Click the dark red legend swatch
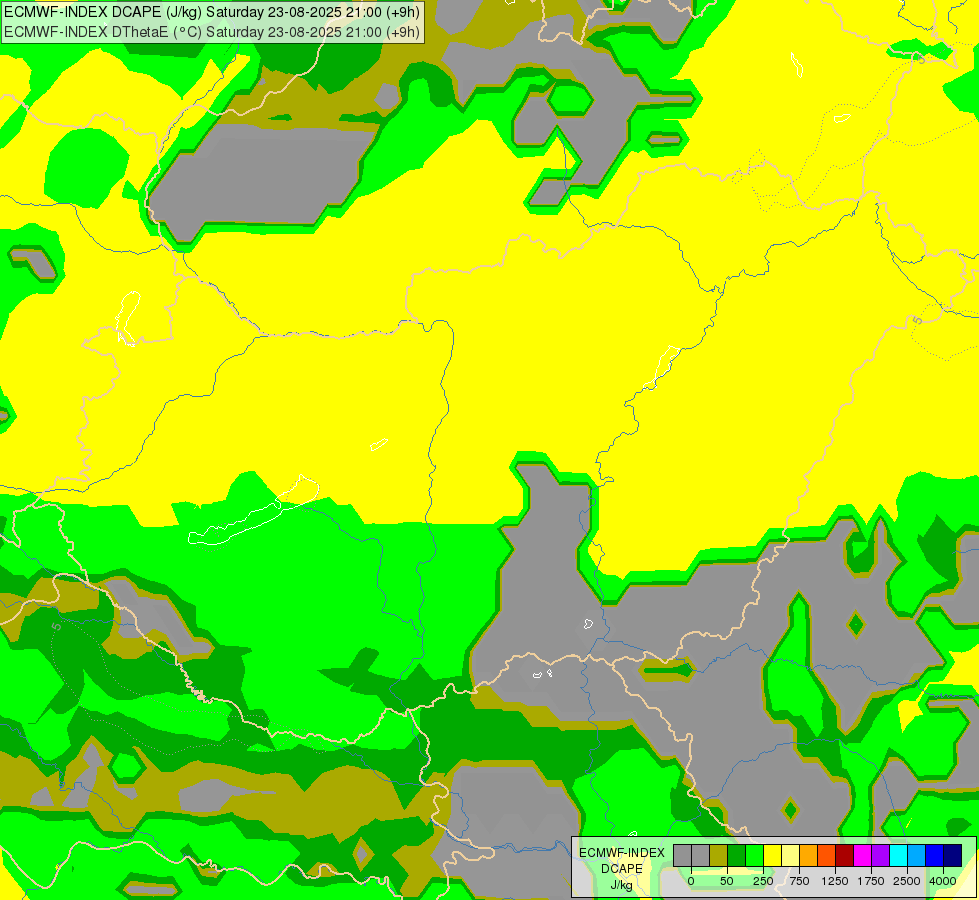The width and height of the screenshot is (979, 900). pyautogui.click(x=845, y=855)
